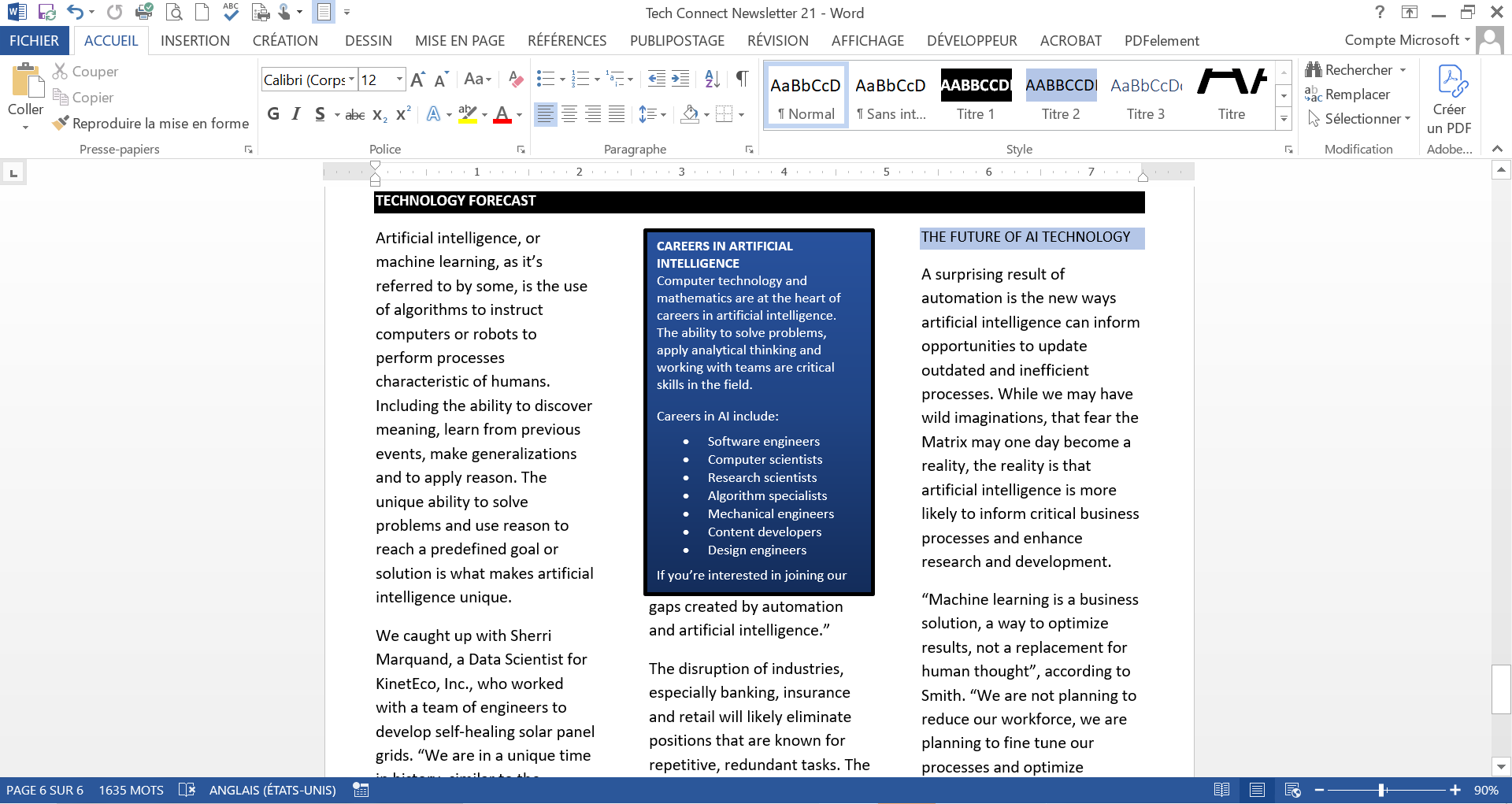Open the font color dropdown arrow

520,115
